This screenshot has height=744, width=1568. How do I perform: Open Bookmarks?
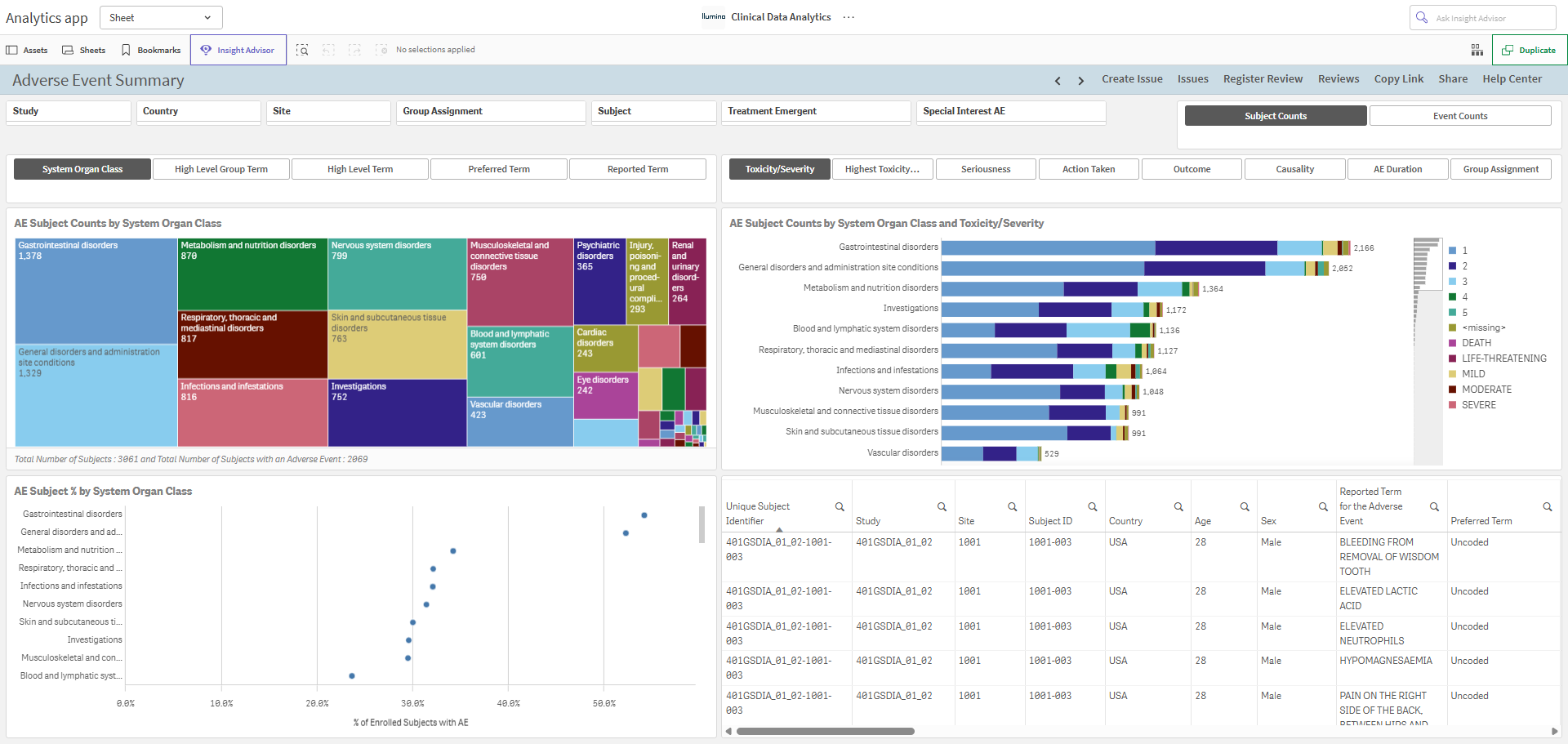[x=151, y=50]
